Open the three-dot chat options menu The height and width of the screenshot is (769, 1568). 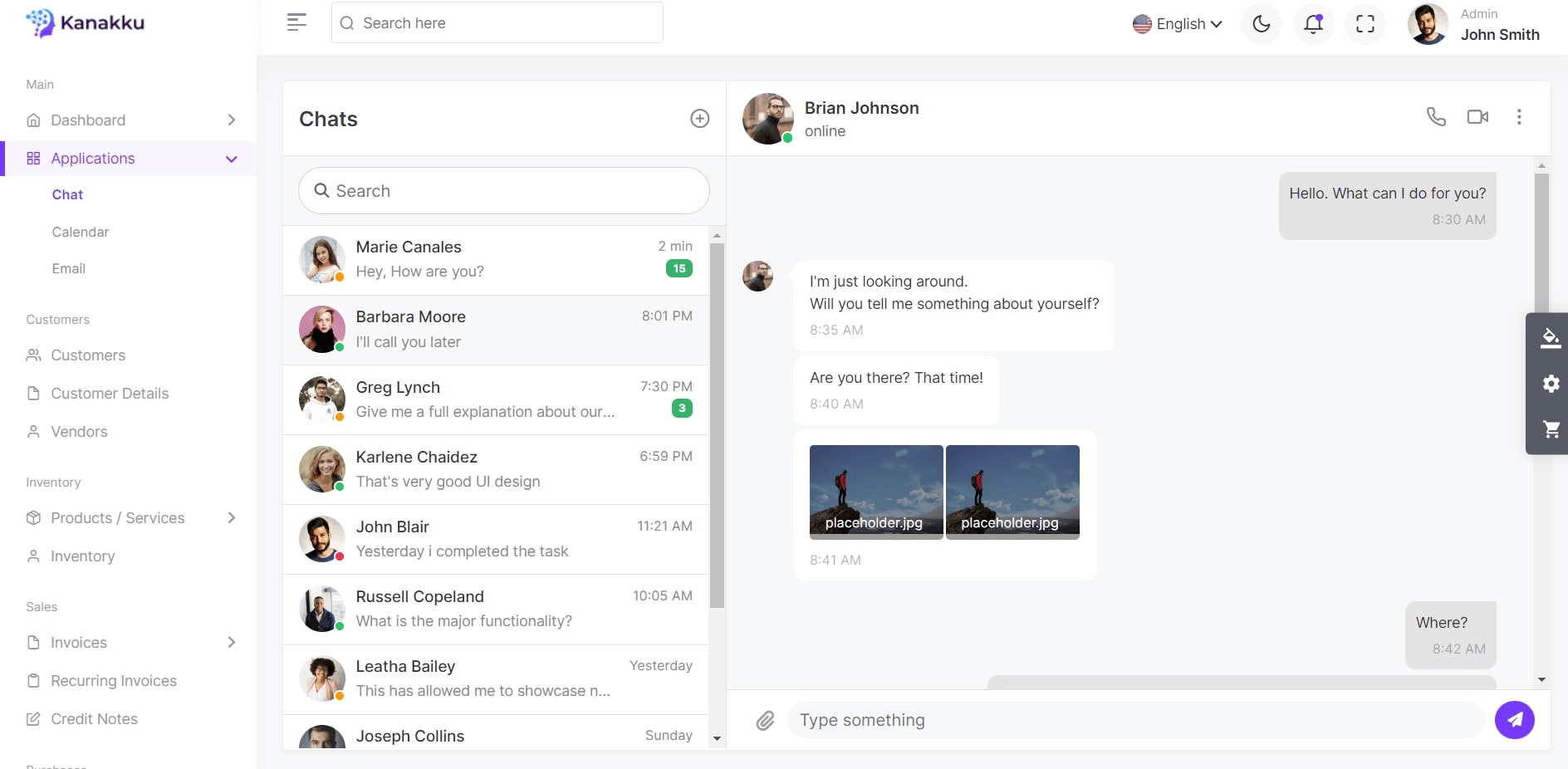pyautogui.click(x=1519, y=117)
